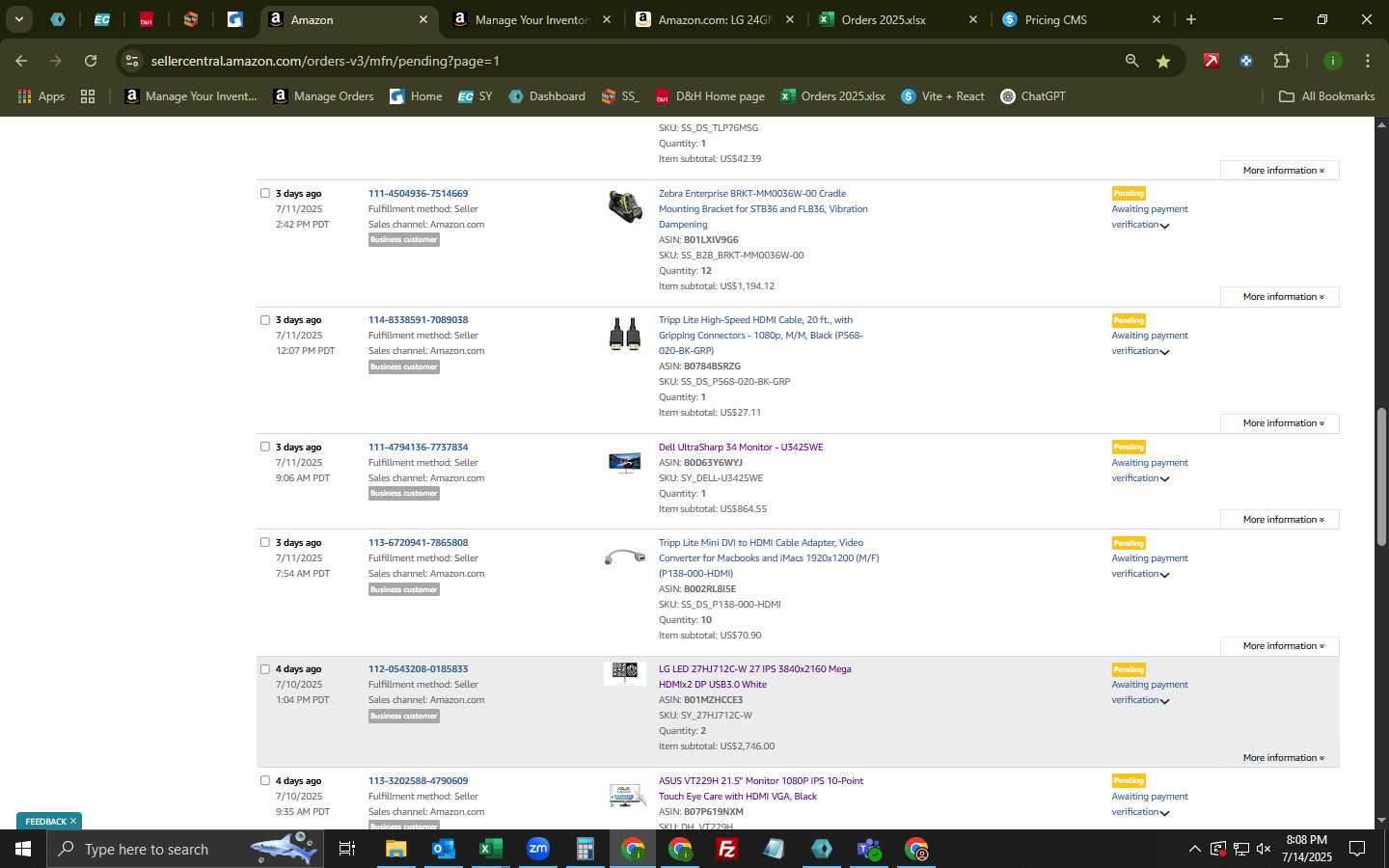This screenshot has height=868, width=1389.
Task: Click the Task View taskbar icon
Action: 347,849
